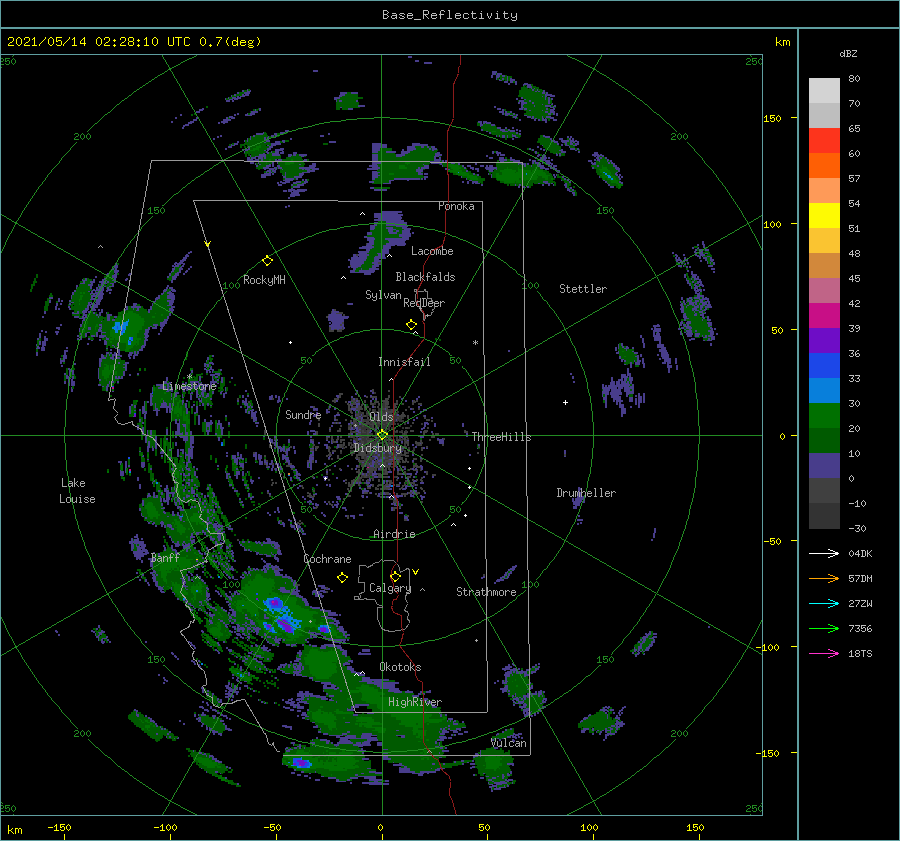The image size is (900, 841).
Task: Choose the bright green 30–20 dBZ swatch
Action: pos(824,416)
